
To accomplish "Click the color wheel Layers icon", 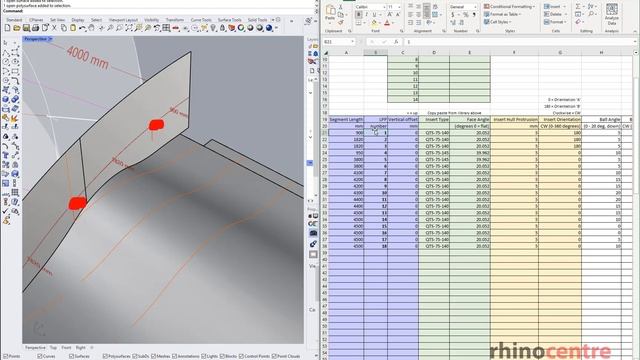I will pos(241,28).
